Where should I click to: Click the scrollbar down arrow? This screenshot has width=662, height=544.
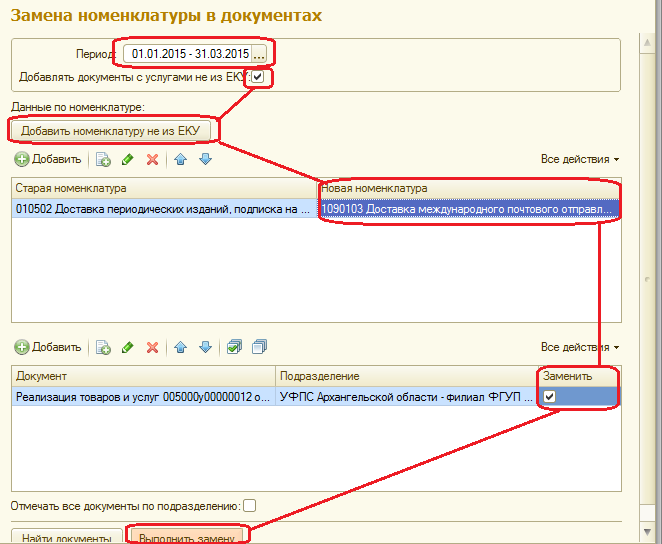click(x=647, y=532)
